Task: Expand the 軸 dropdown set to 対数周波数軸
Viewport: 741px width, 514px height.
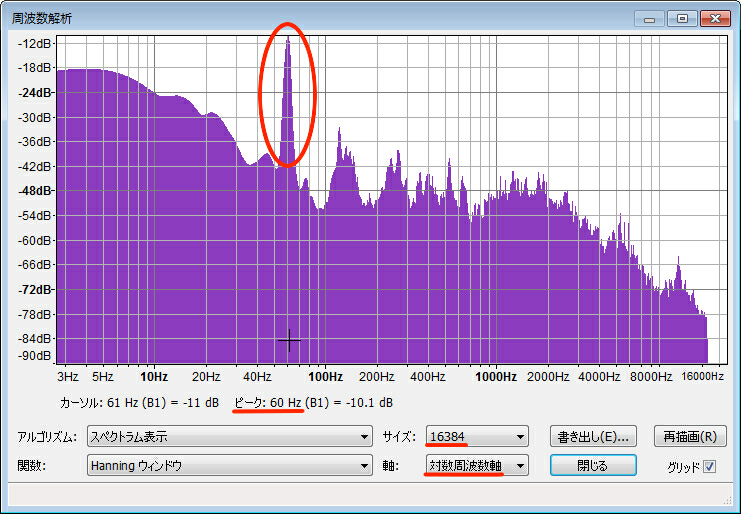Action: (x=477, y=465)
